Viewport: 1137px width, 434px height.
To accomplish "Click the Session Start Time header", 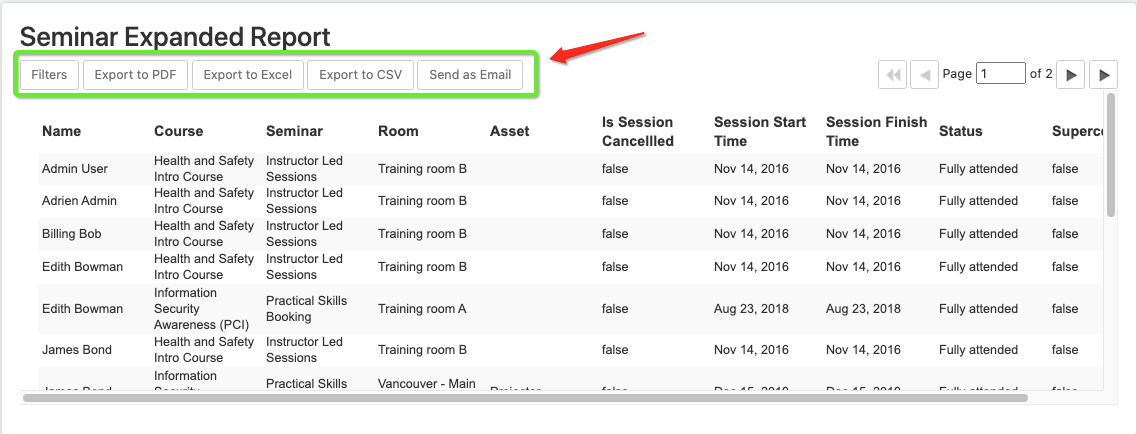I will [x=760, y=131].
